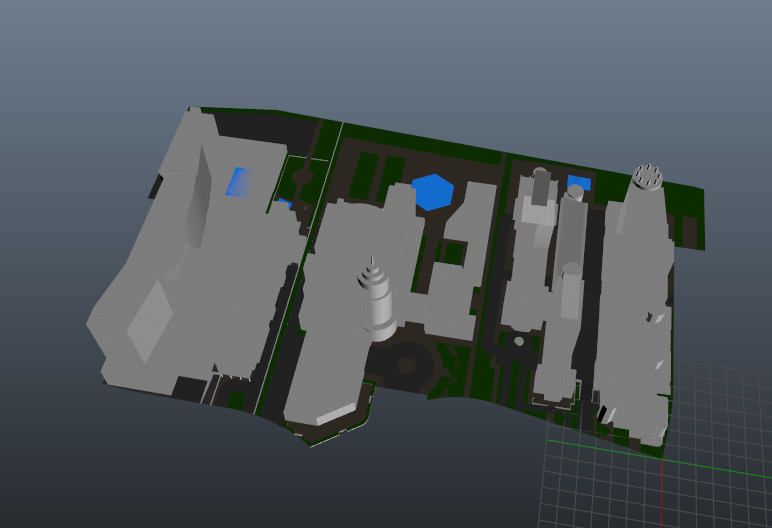Select the blue patch on the left building's roof
The height and width of the screenshot is (528, 772).
coord(239,181)
